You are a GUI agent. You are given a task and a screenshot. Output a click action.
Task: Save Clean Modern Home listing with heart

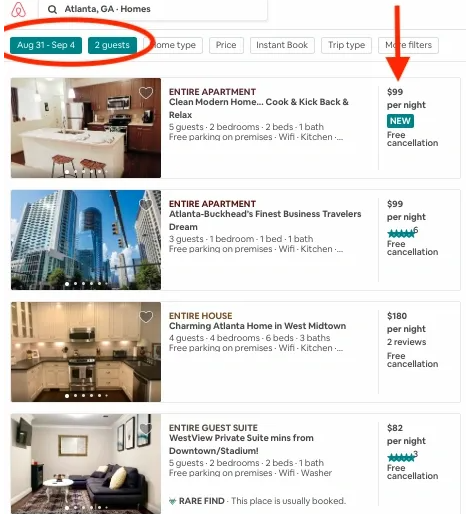[x=146, y=93]
